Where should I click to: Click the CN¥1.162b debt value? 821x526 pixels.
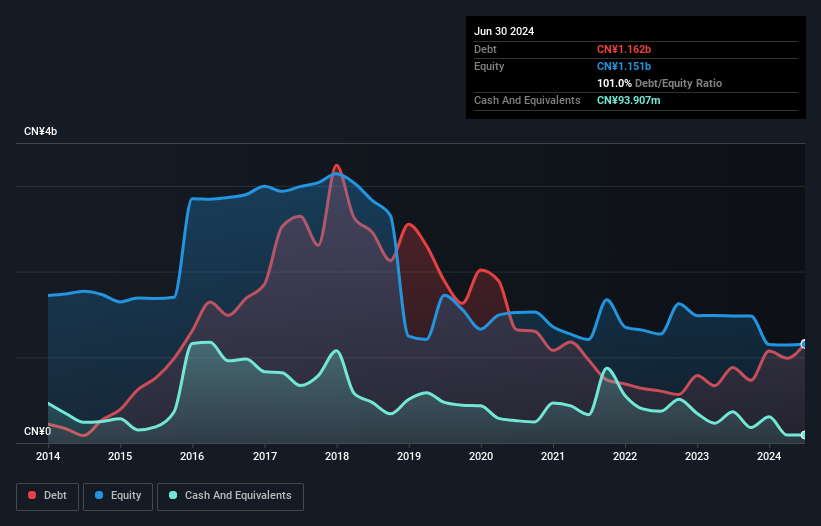pos(624,49)
